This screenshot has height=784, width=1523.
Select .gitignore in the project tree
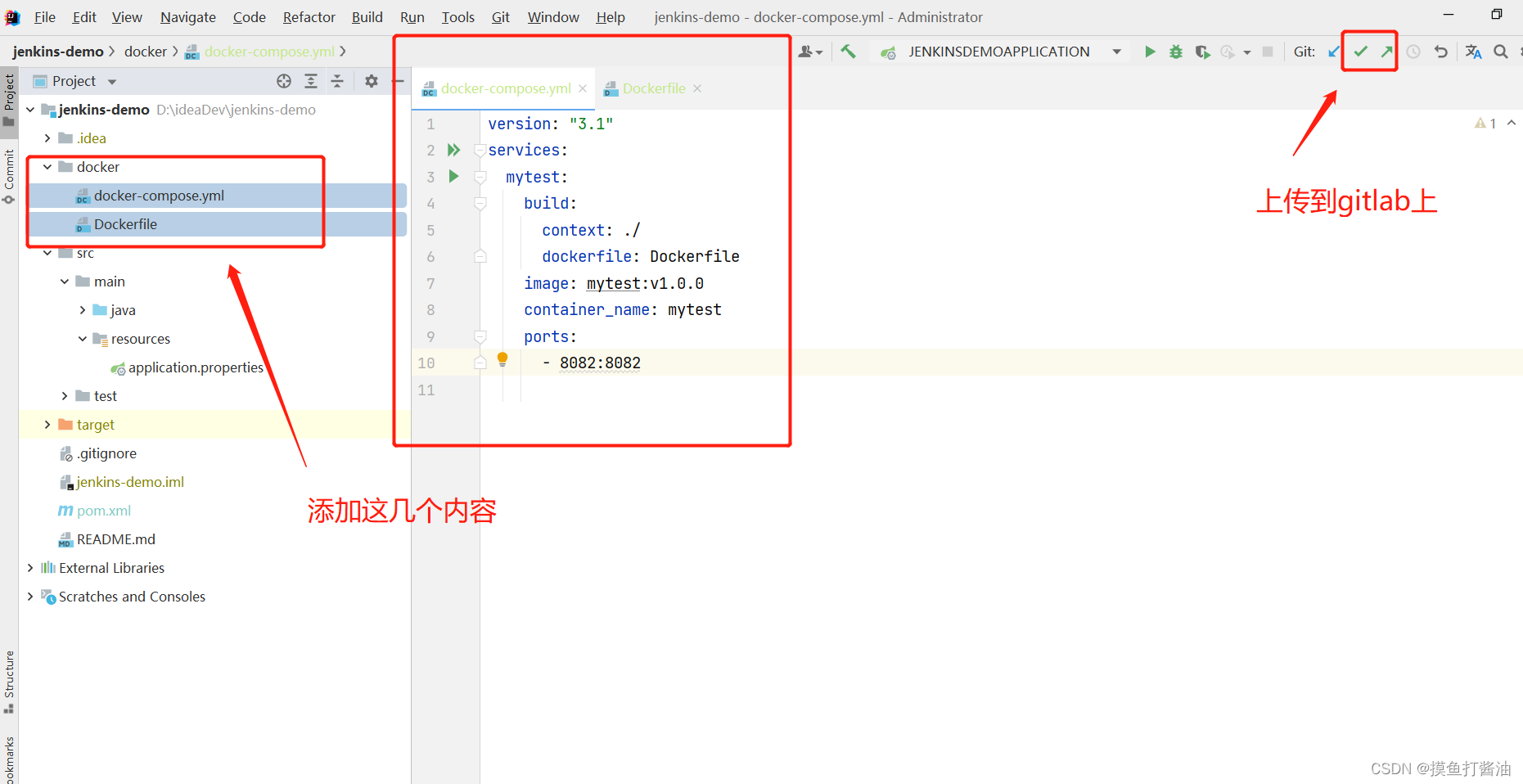(x=107, y=453)
